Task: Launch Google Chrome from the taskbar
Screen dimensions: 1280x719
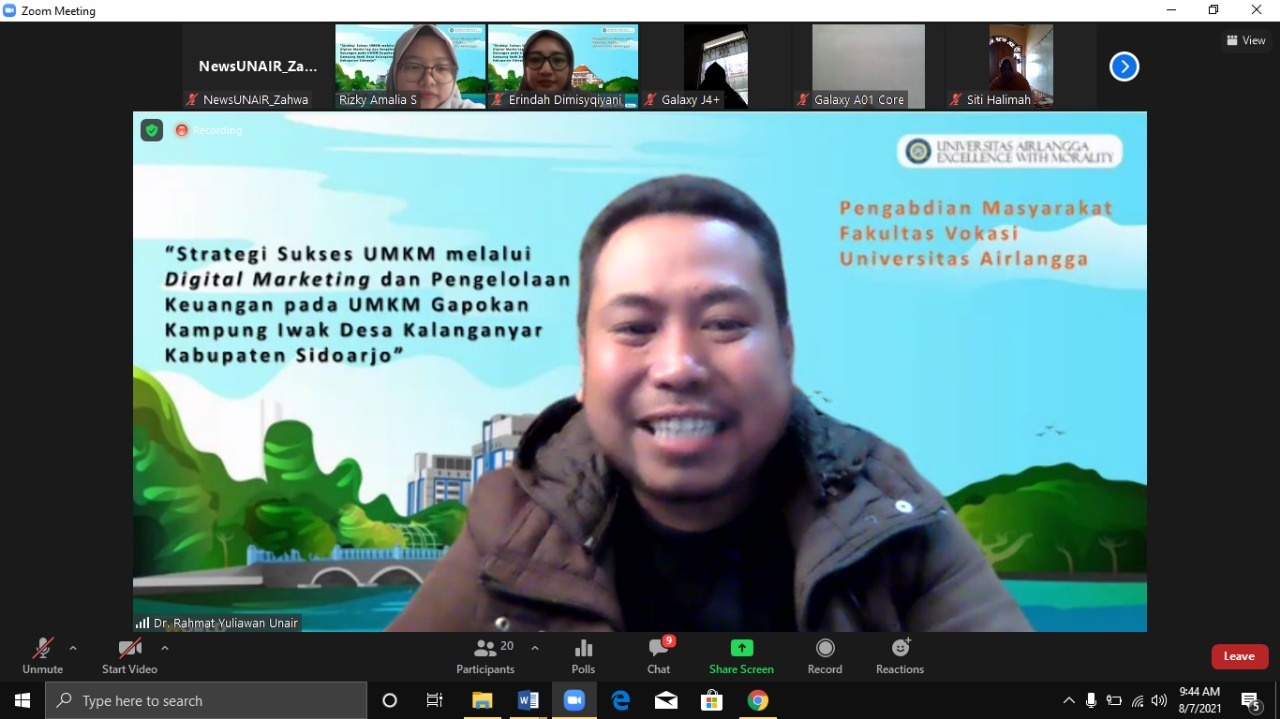Action: (758, 700)
